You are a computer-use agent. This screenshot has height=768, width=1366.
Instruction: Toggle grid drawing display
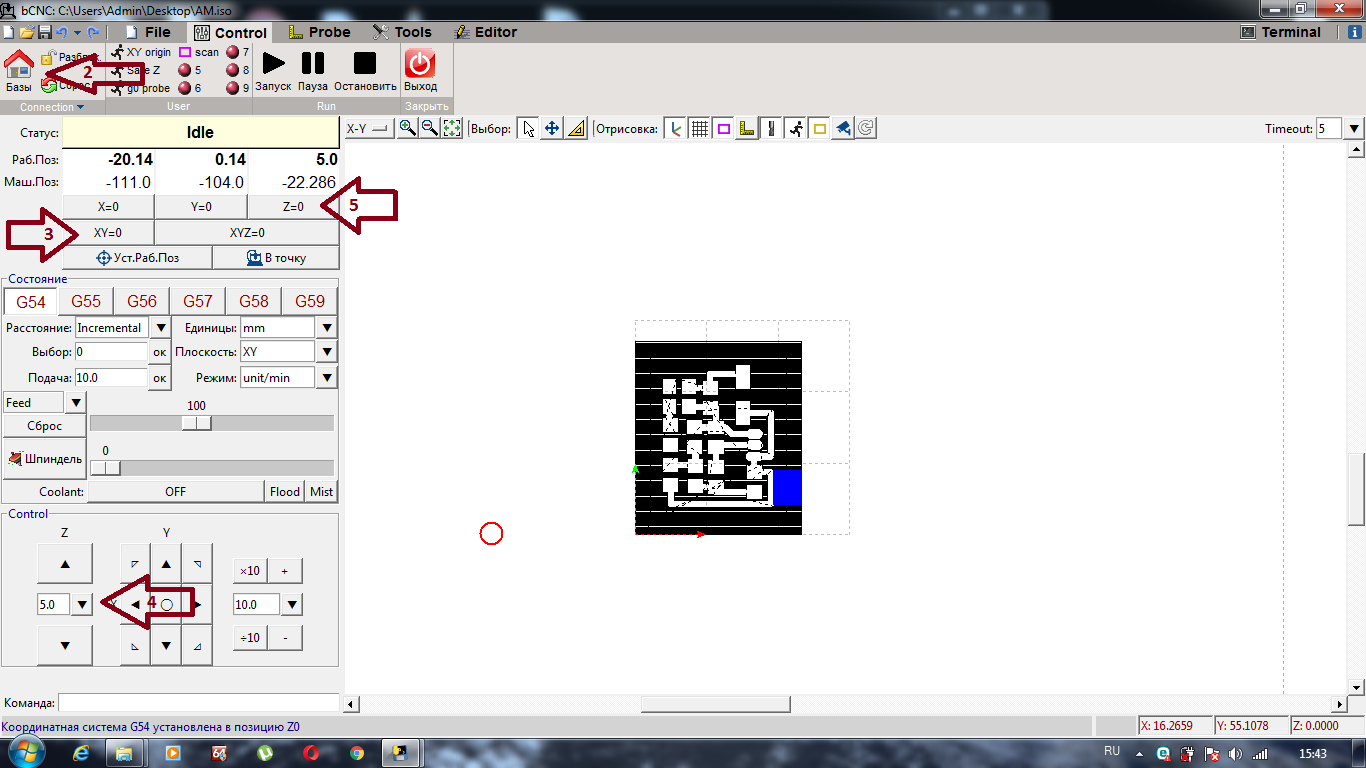click(x=700, y=128)
